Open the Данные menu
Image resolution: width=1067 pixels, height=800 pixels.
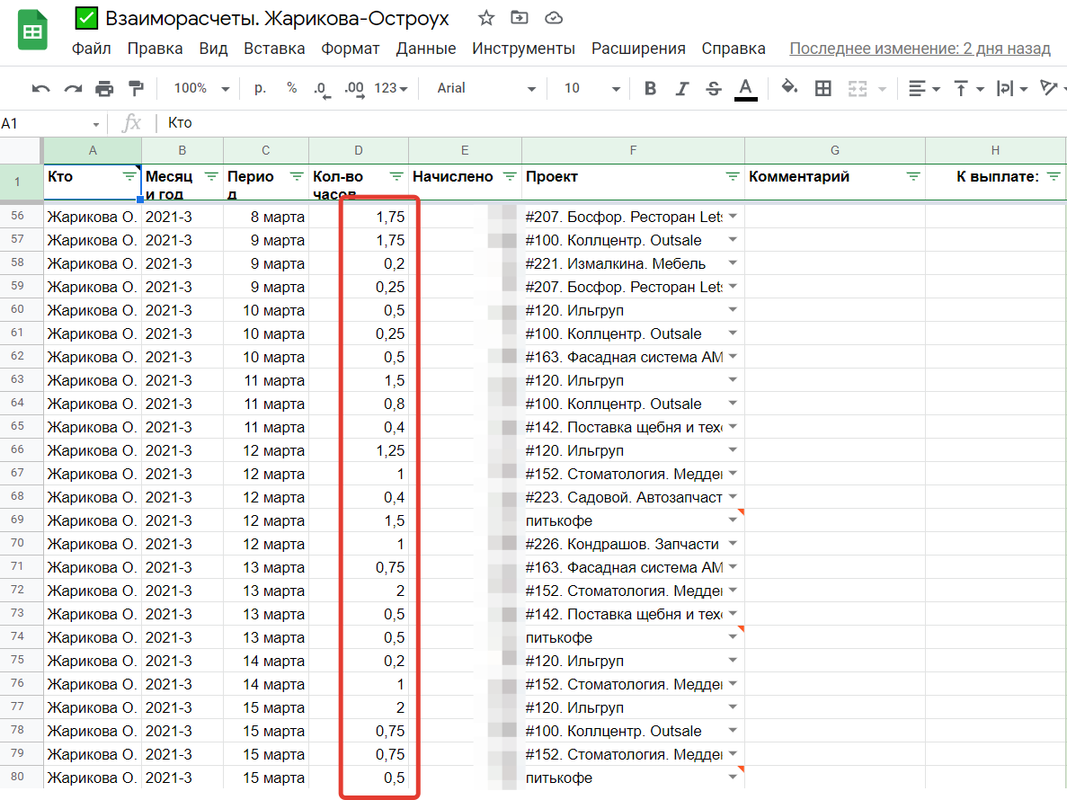point(426,48)
